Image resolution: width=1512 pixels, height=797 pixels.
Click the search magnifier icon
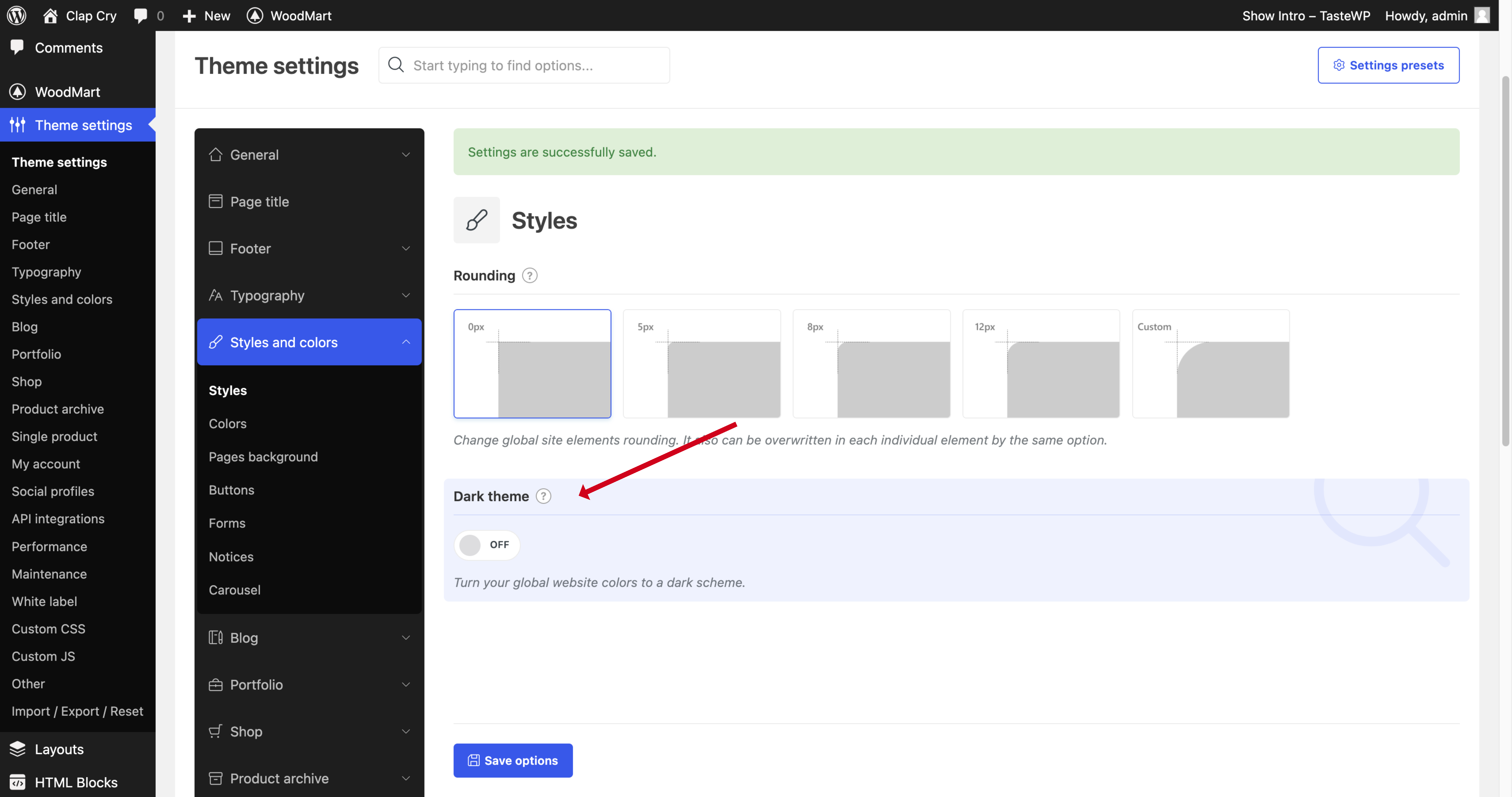[396, 65]
